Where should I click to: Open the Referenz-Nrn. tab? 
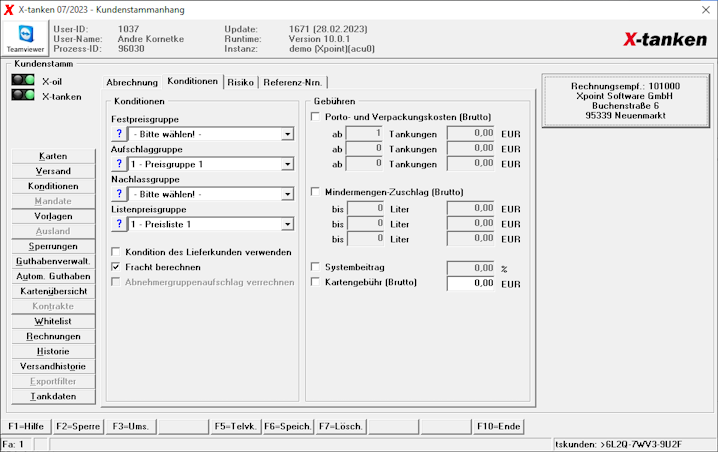click(x=293, y=82)
